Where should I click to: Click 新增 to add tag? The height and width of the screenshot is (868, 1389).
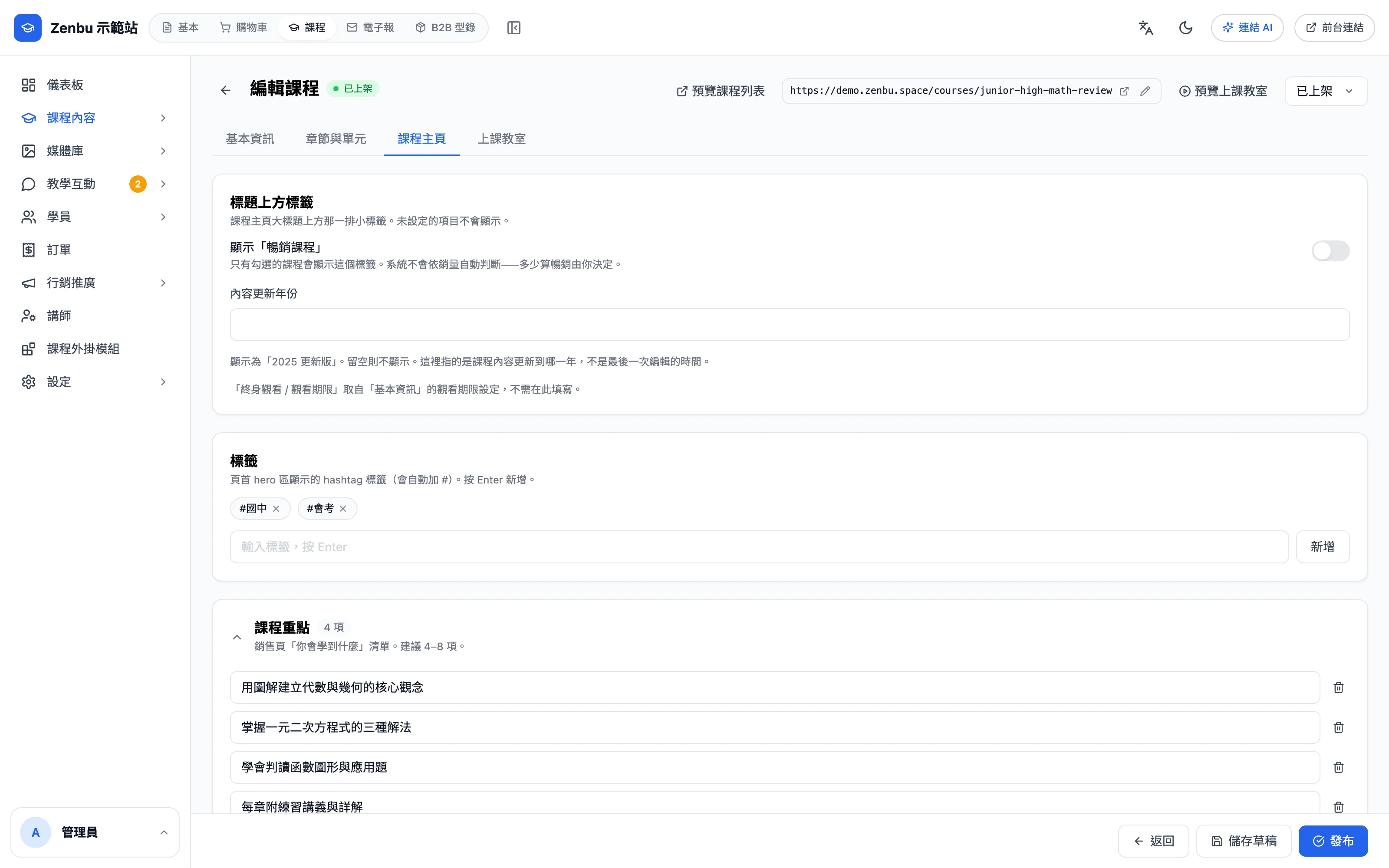[1323, 546]
